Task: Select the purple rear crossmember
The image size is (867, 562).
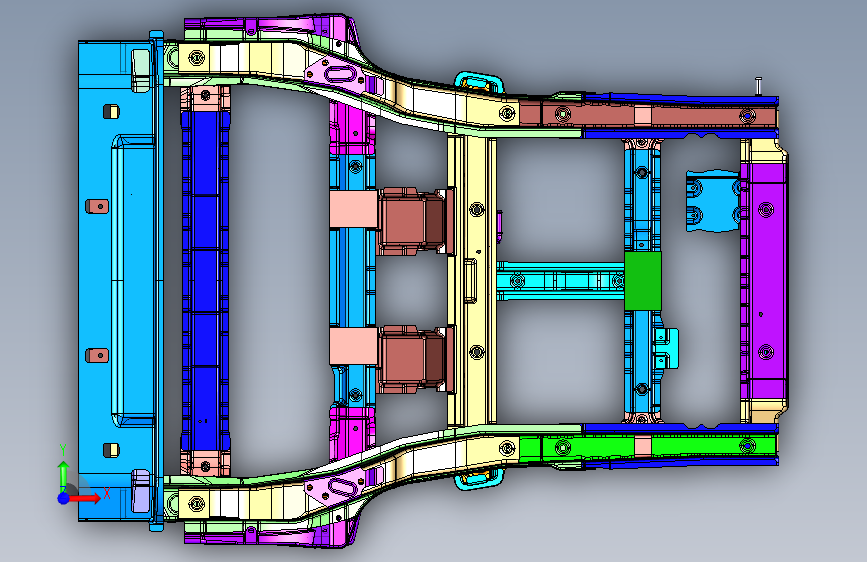Action: click(x=765, y=281)
